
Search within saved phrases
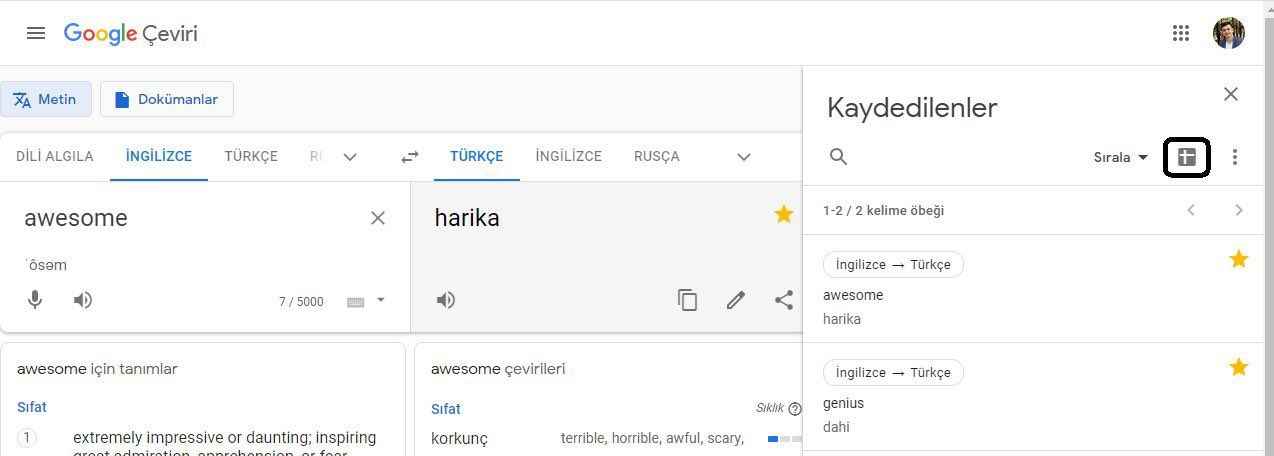coord(839,157)
